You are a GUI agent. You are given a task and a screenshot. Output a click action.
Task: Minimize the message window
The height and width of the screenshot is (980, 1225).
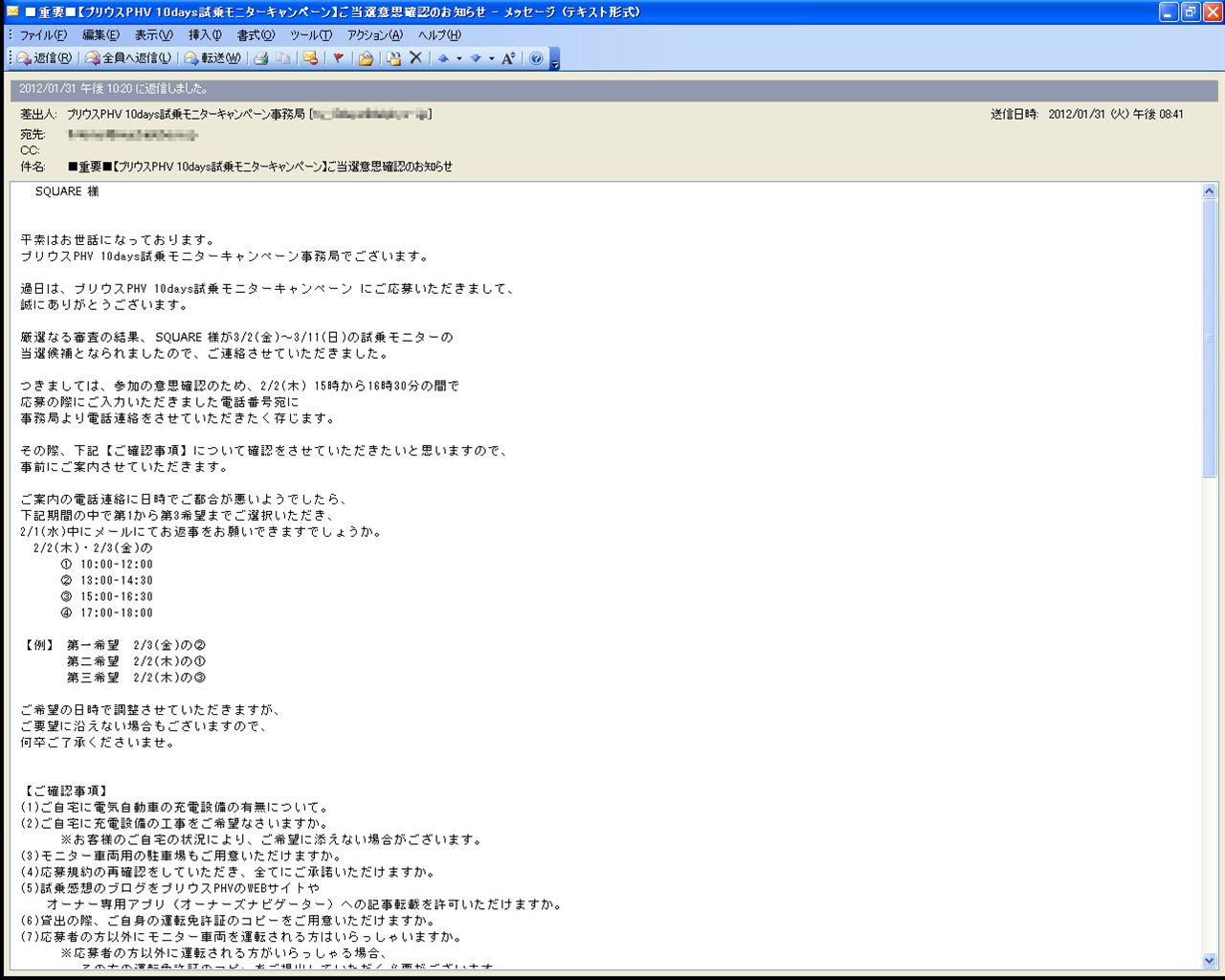[1169, 11]
